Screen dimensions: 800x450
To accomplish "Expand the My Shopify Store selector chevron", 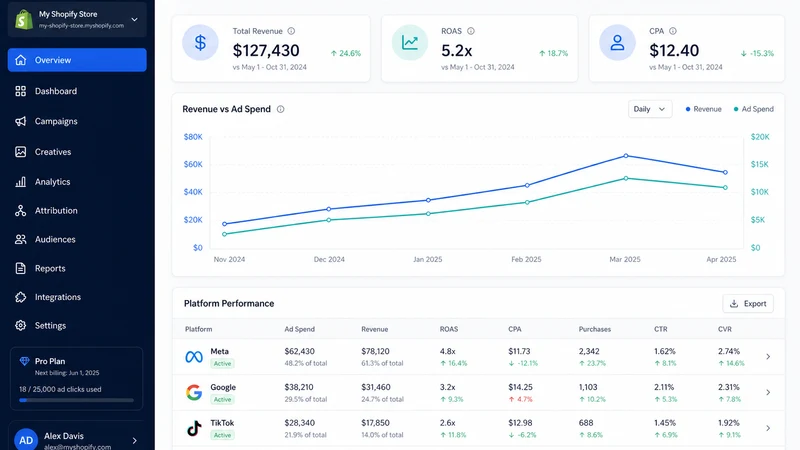I will tap(134, 19).
